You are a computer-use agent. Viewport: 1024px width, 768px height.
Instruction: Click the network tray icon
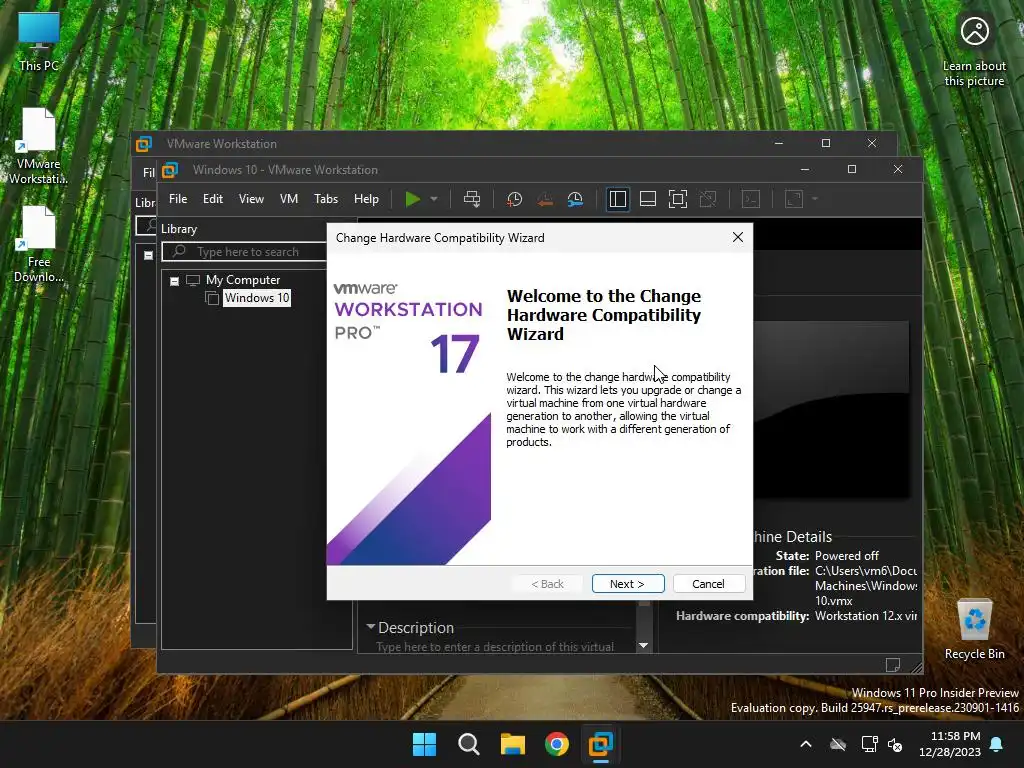pos(869,744)
